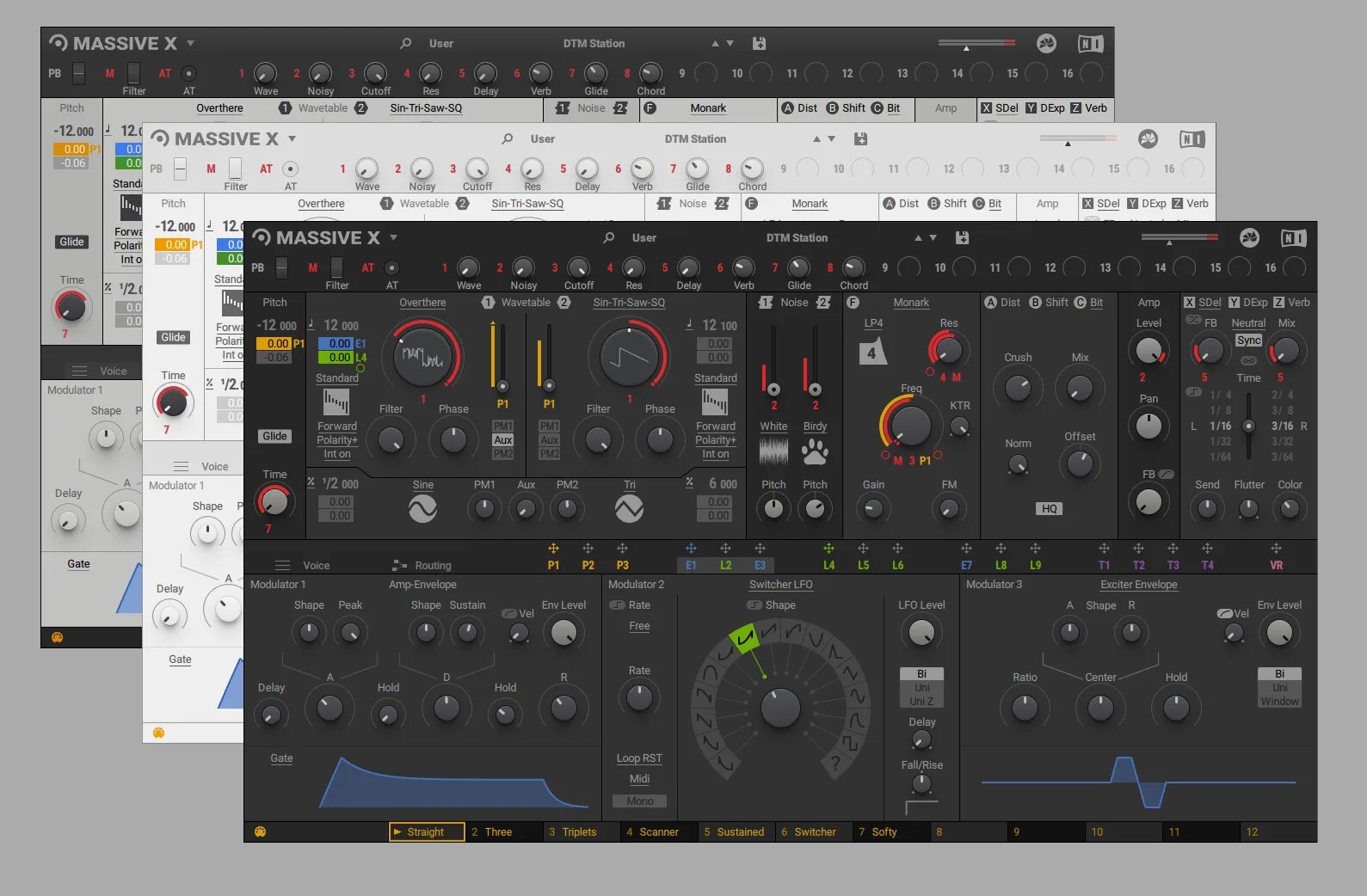Screen dimensions: 1367x896
Task: Click insert effect A badge next to Dist
Action: [x=990, y=302]
